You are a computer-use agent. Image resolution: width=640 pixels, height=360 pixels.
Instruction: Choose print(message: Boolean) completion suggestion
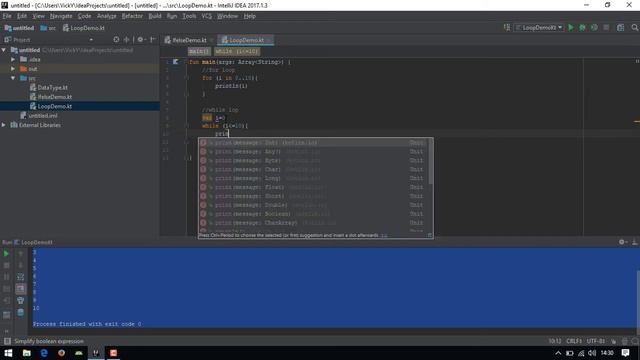313,214
